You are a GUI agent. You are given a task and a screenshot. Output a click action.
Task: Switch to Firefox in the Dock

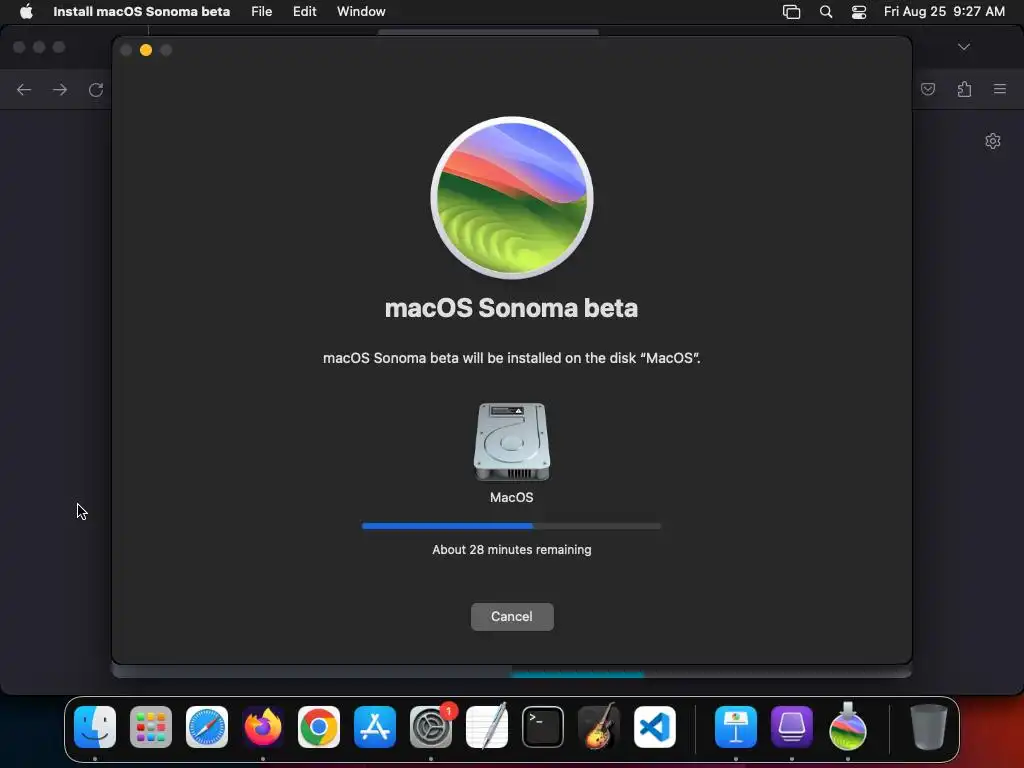click(x=263, y=727)
